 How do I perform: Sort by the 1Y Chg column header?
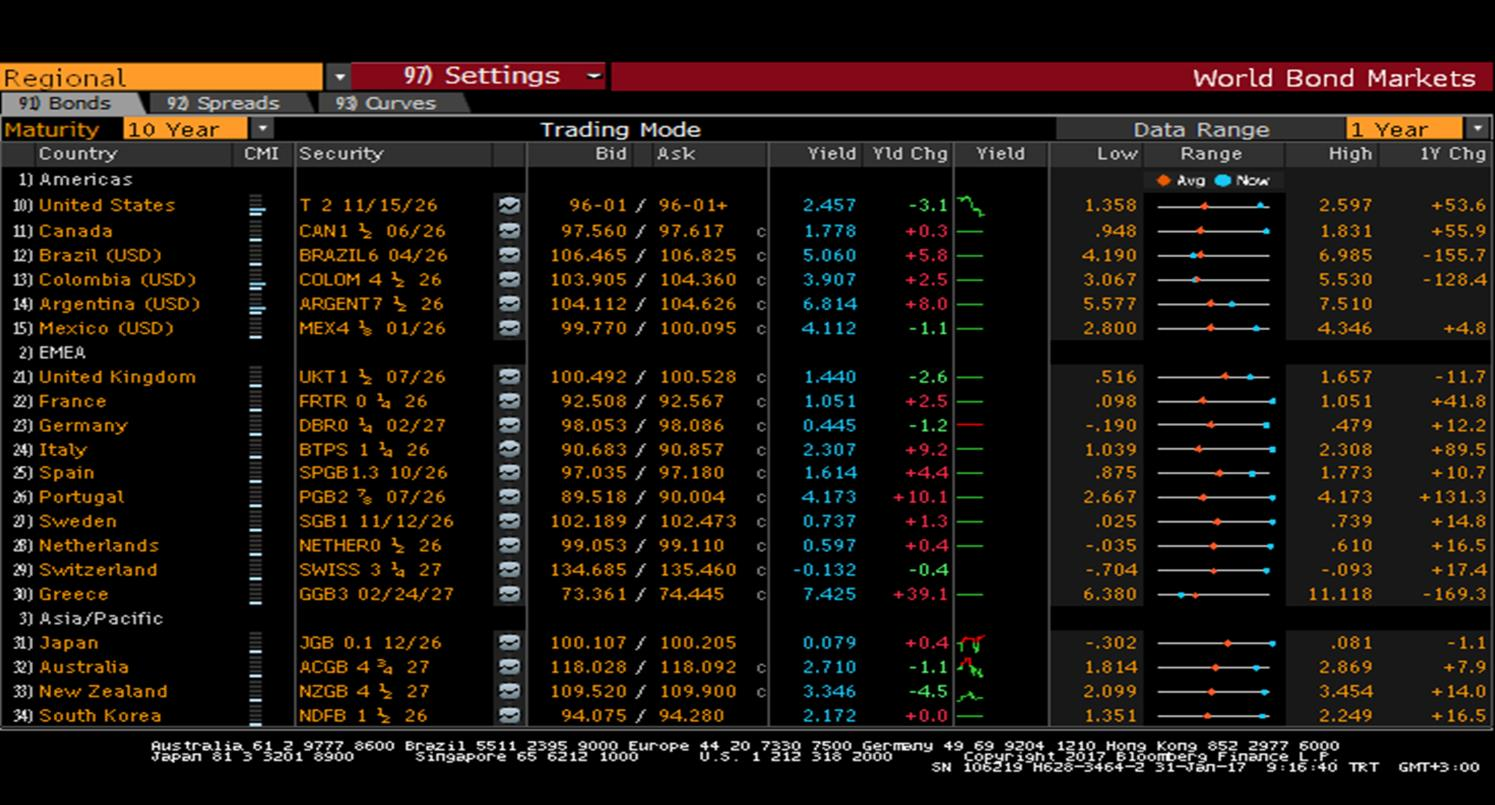click(x=1452, y=154)
